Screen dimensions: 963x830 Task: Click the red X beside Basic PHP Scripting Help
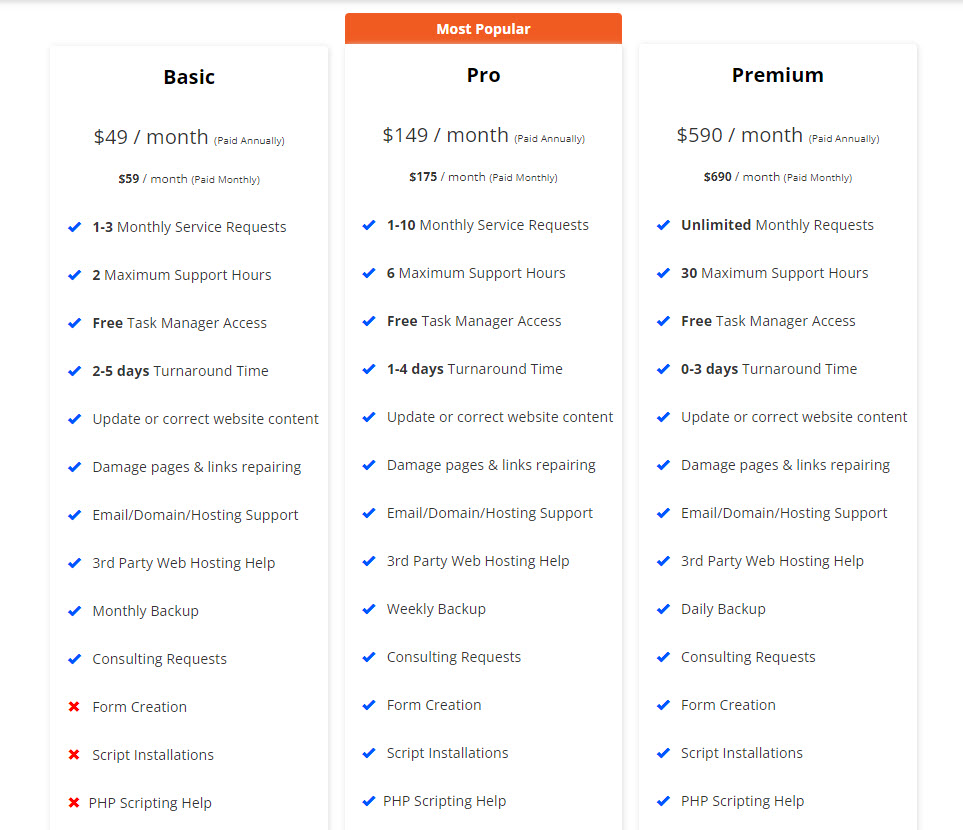(x=74, y=802)
